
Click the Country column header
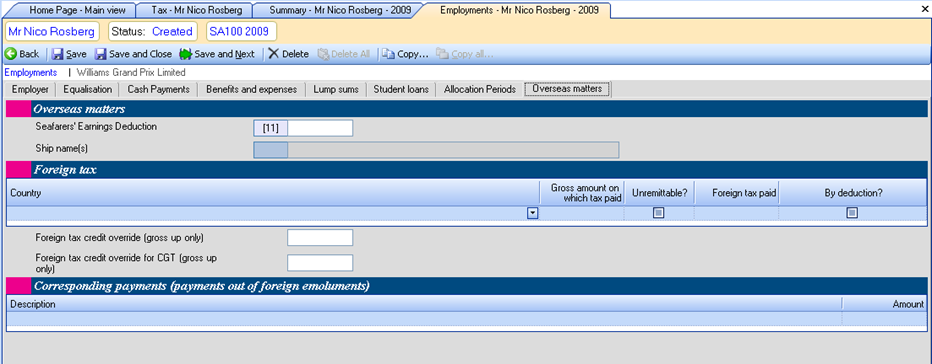coord(273,193)
